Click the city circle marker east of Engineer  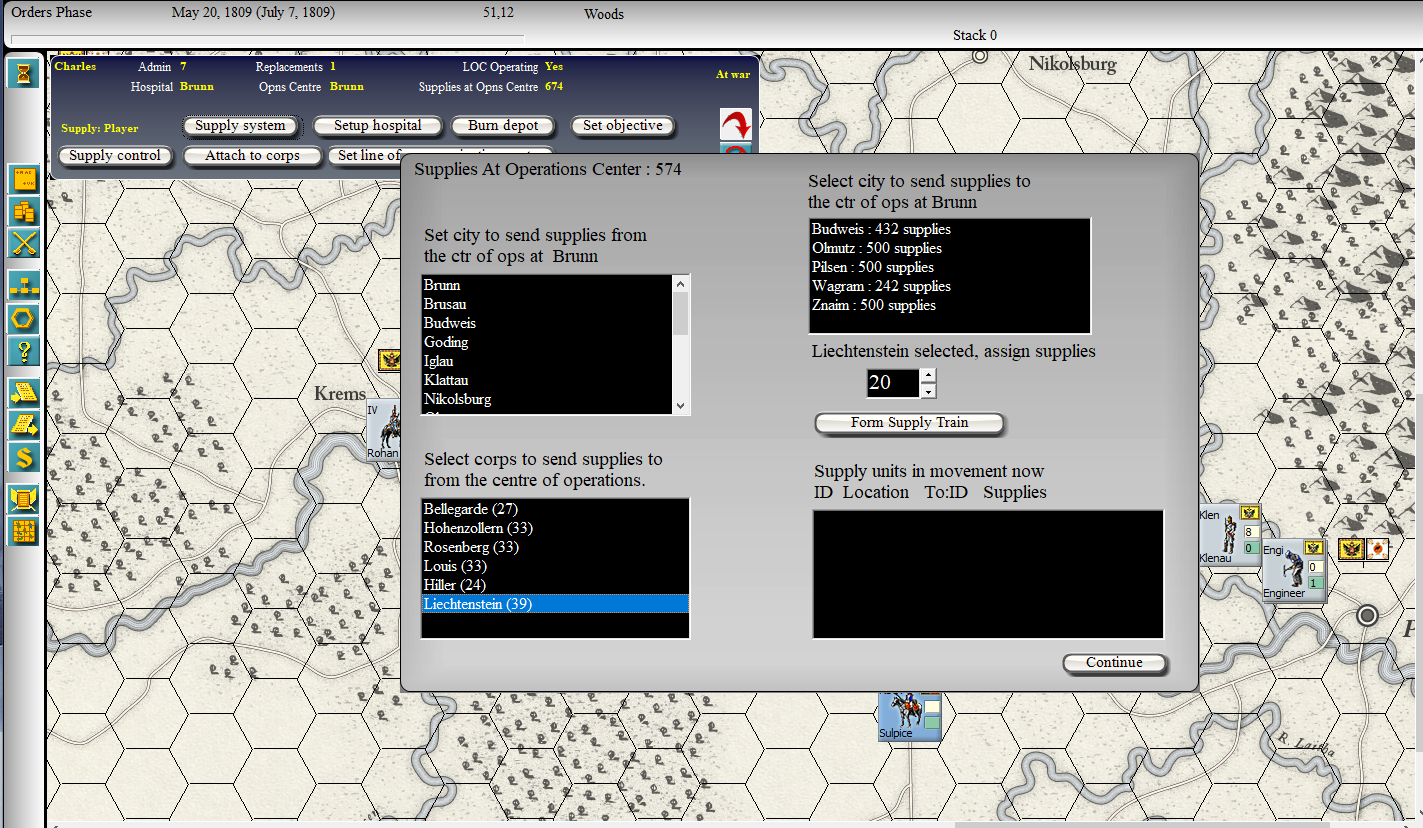point(1367,615)
